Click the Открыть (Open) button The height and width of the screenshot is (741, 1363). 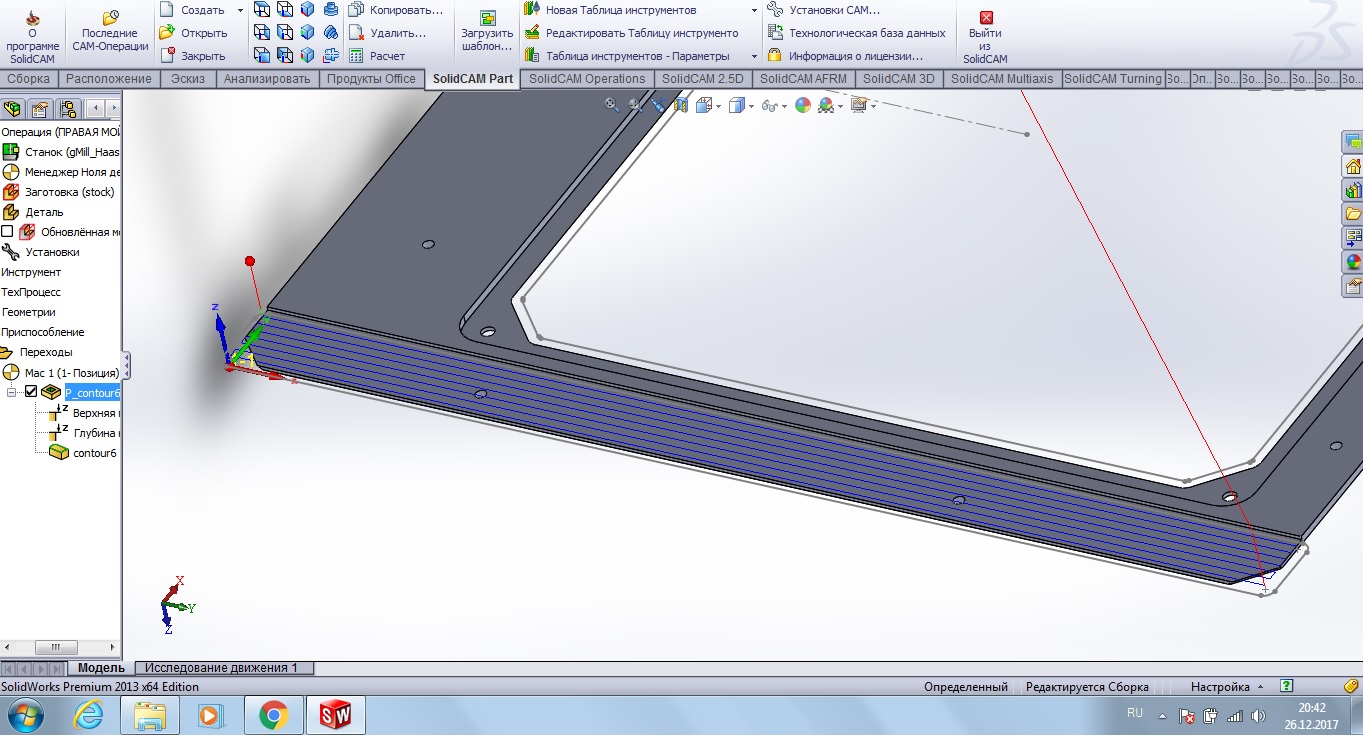pyautogui.click(x=194, y=33)
